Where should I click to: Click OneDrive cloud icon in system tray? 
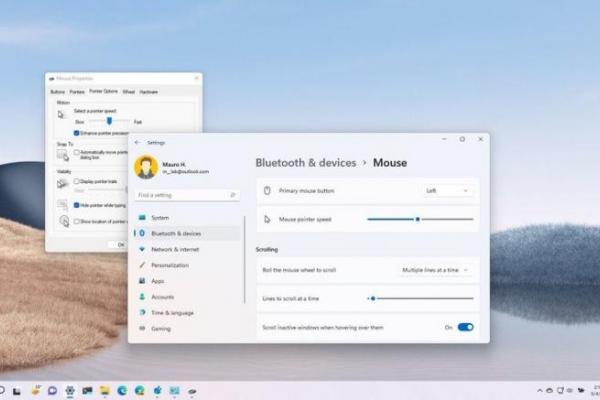coord(549,390)
